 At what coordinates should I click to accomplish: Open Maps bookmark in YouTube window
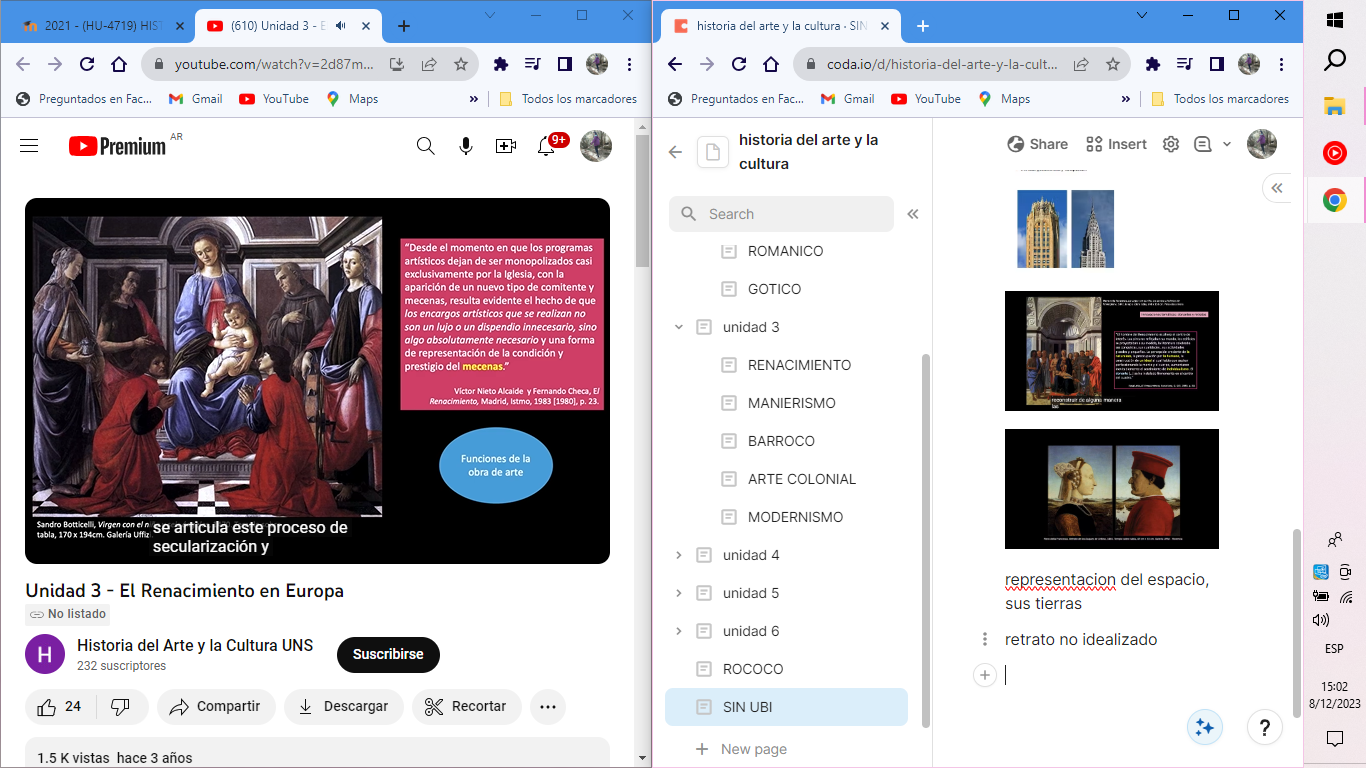[352, 99]
